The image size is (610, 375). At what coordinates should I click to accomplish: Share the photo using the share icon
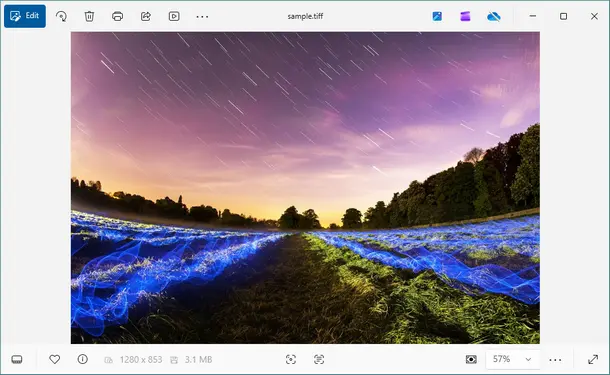(145, 16)
